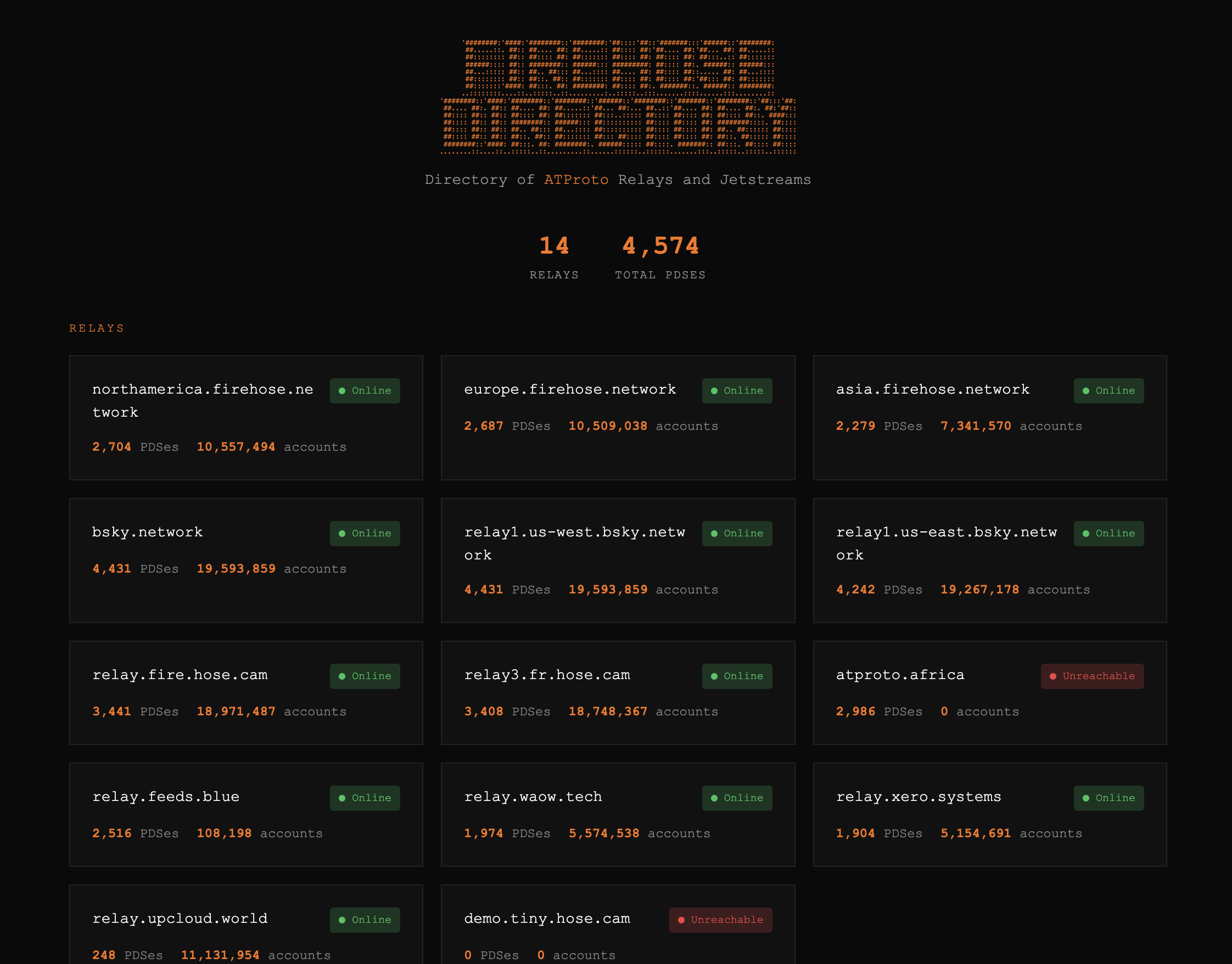Click the ASCII art logo banner
Screen dimensions: 1232x964
(618, 97)
